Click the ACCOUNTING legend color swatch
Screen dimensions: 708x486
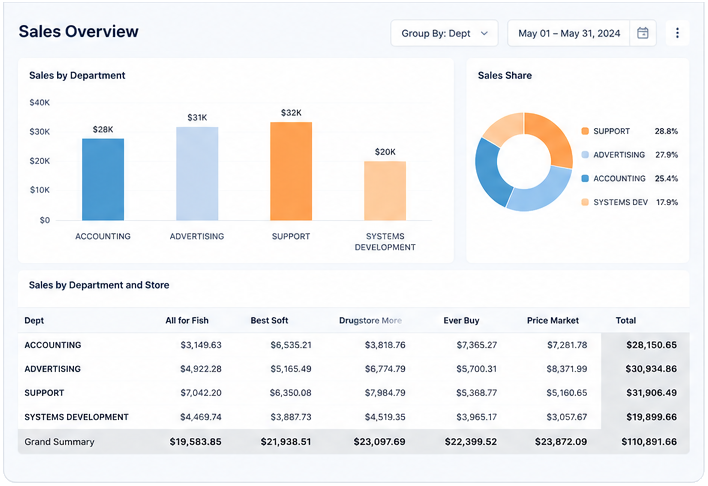tap(585, 178)
